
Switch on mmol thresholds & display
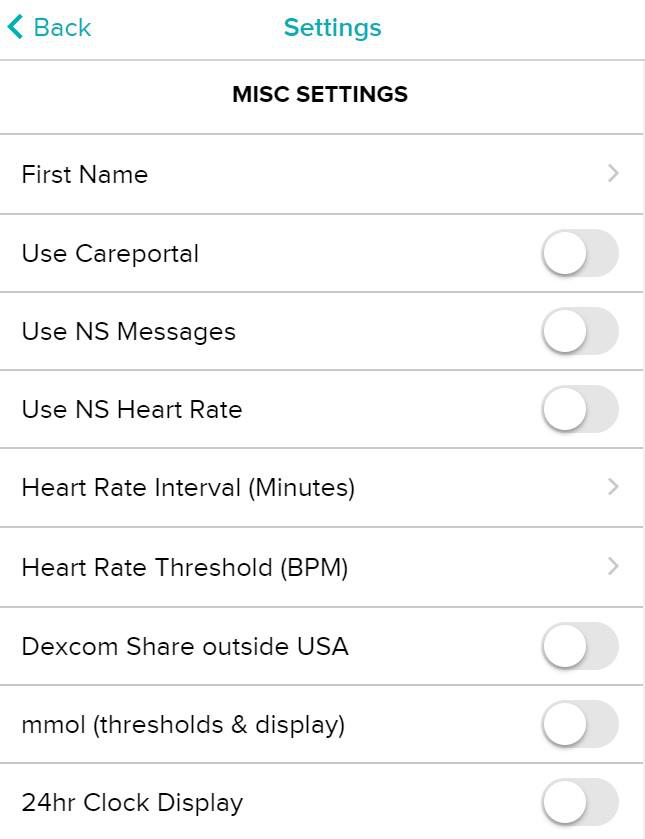580,724
